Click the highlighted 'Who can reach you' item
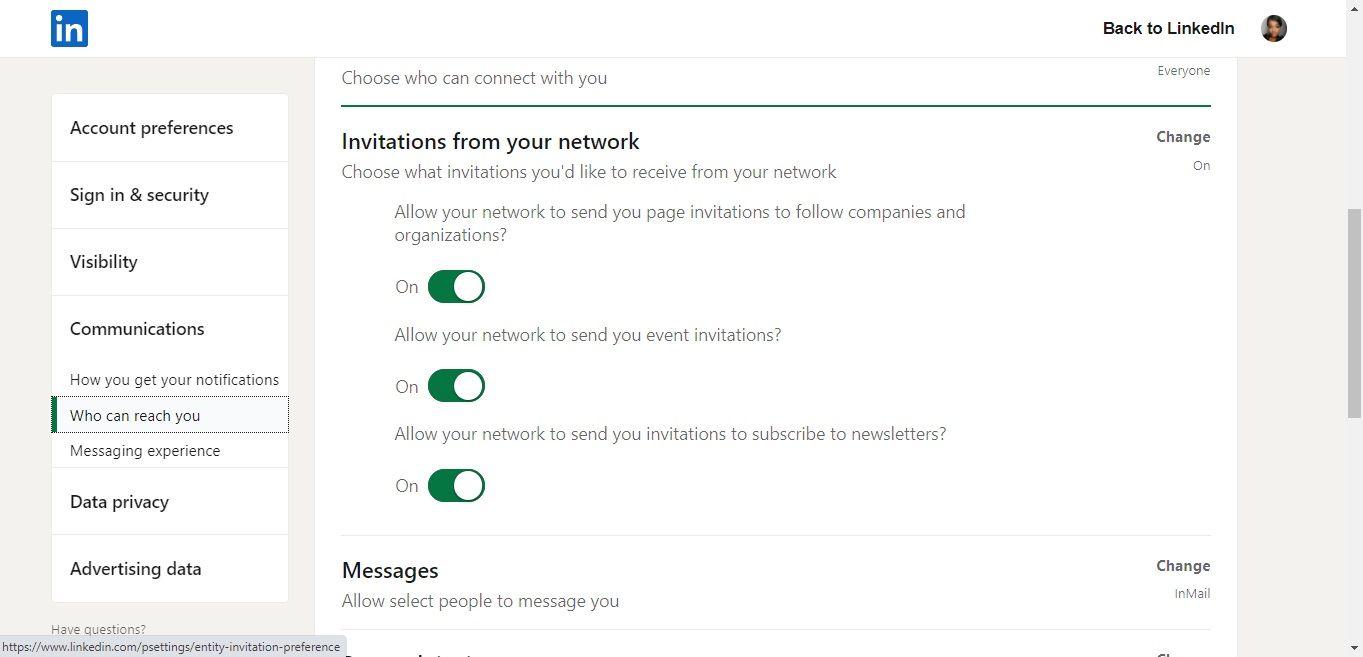The width and height of the screenshot is (1363, 657). tap(135, 415)
